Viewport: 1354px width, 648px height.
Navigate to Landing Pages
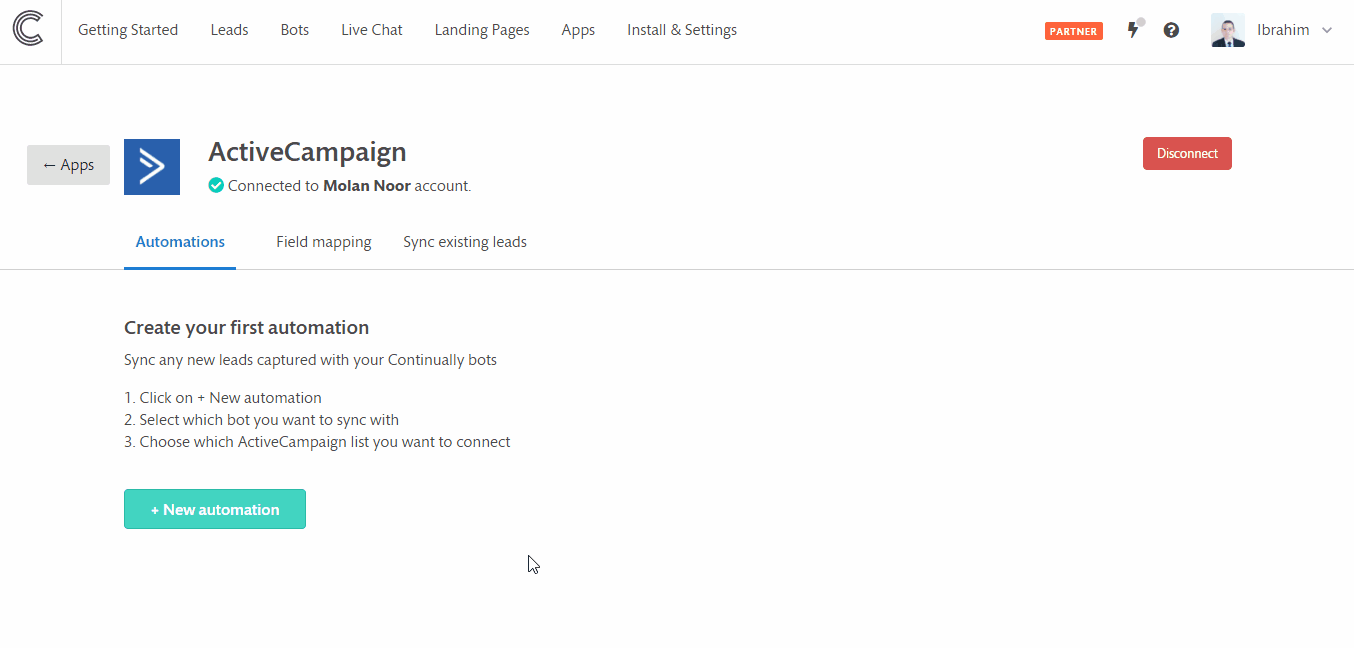pos(482,30)
